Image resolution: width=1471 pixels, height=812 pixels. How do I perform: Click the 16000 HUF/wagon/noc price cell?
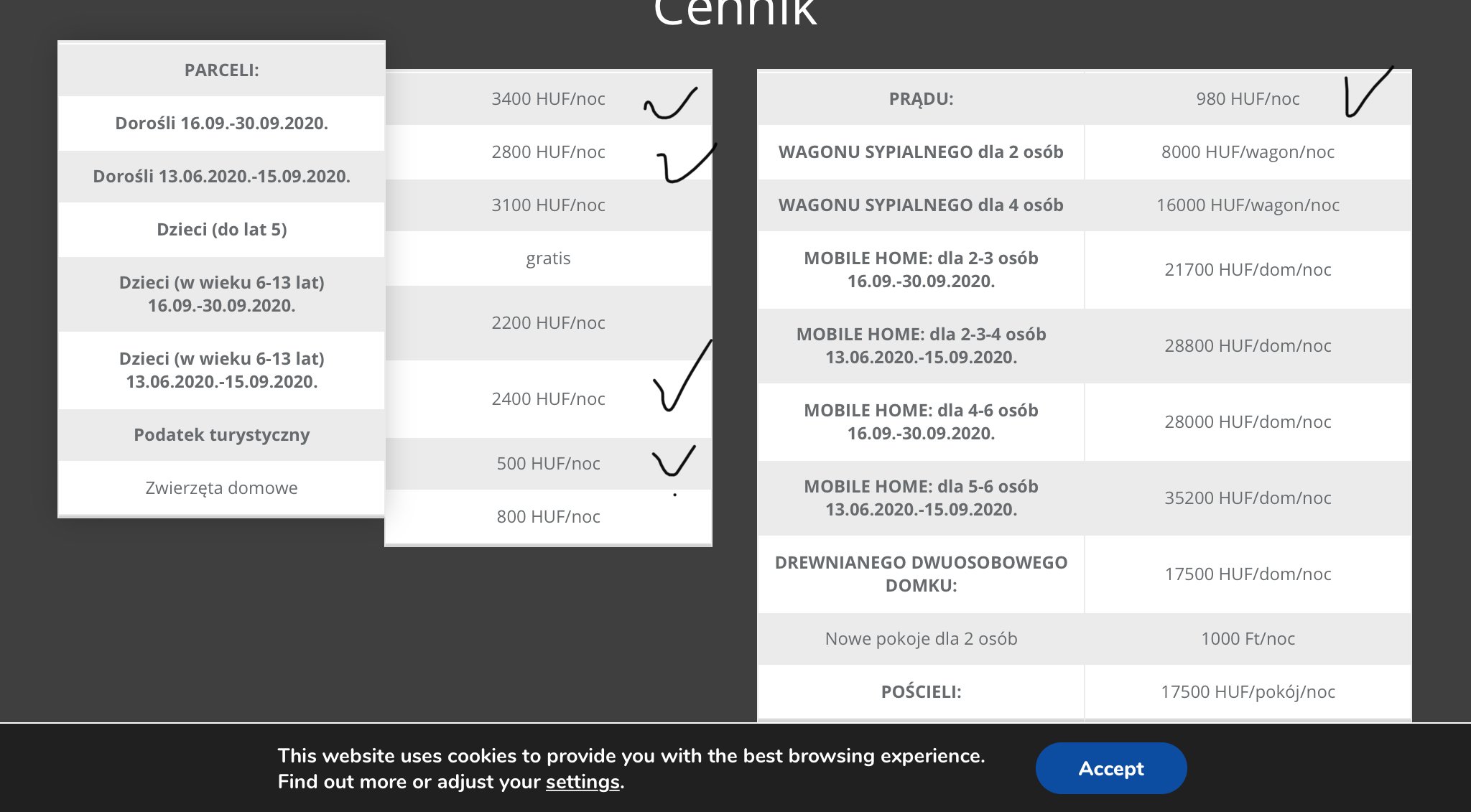[x=1248, y=205]
